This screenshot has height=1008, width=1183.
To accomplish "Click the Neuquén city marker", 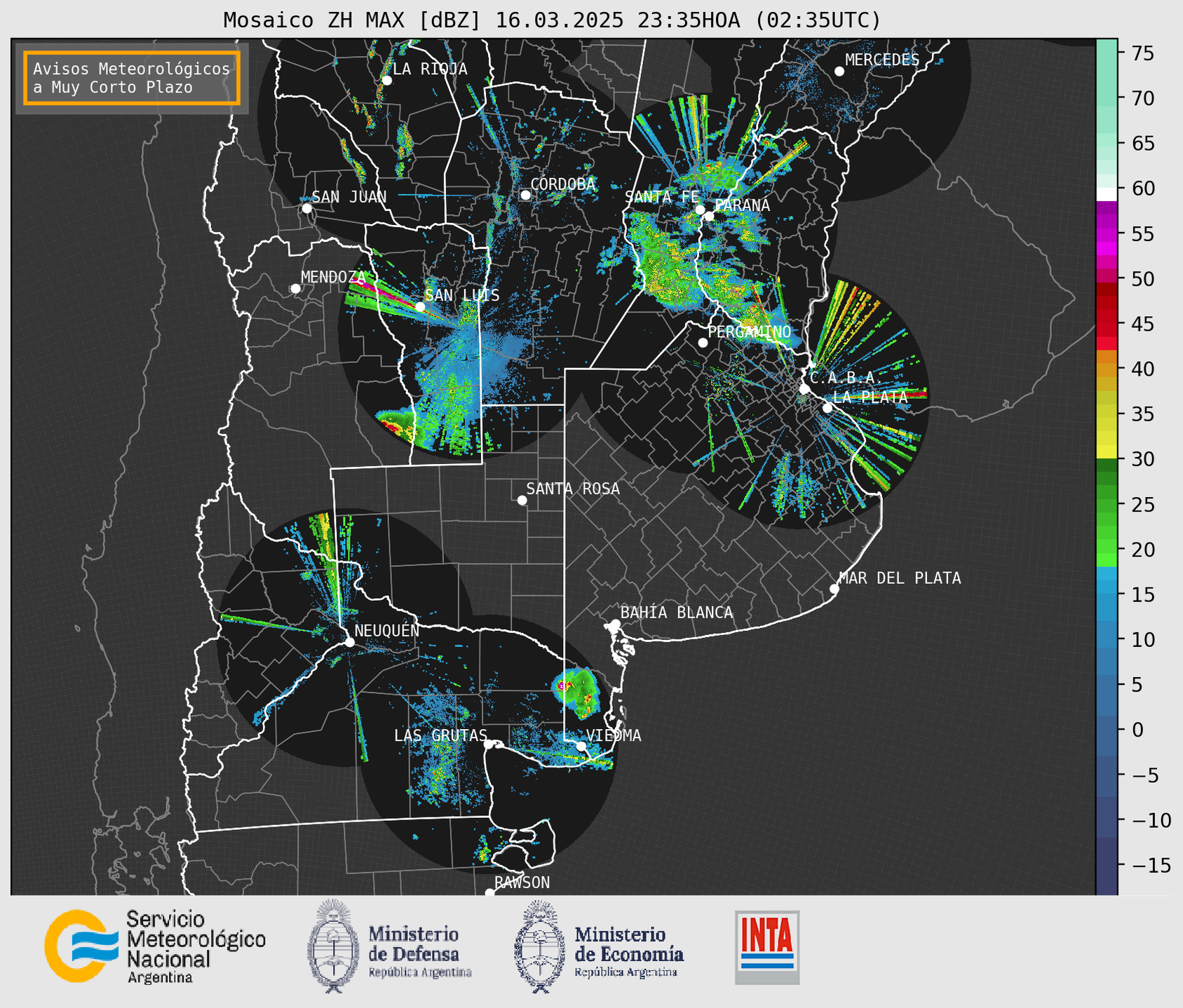I will pyautogui.click(x=349, y=642).
